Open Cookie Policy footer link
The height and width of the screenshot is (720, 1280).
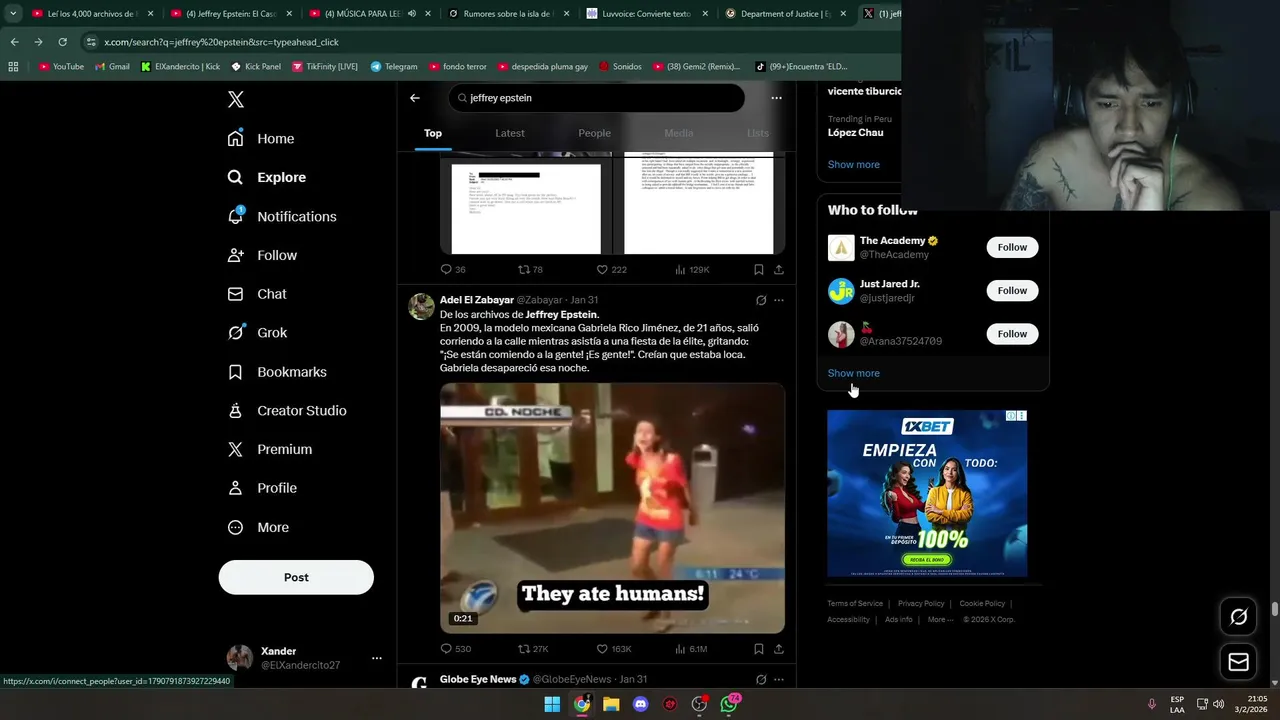click(x=982, y=604)
